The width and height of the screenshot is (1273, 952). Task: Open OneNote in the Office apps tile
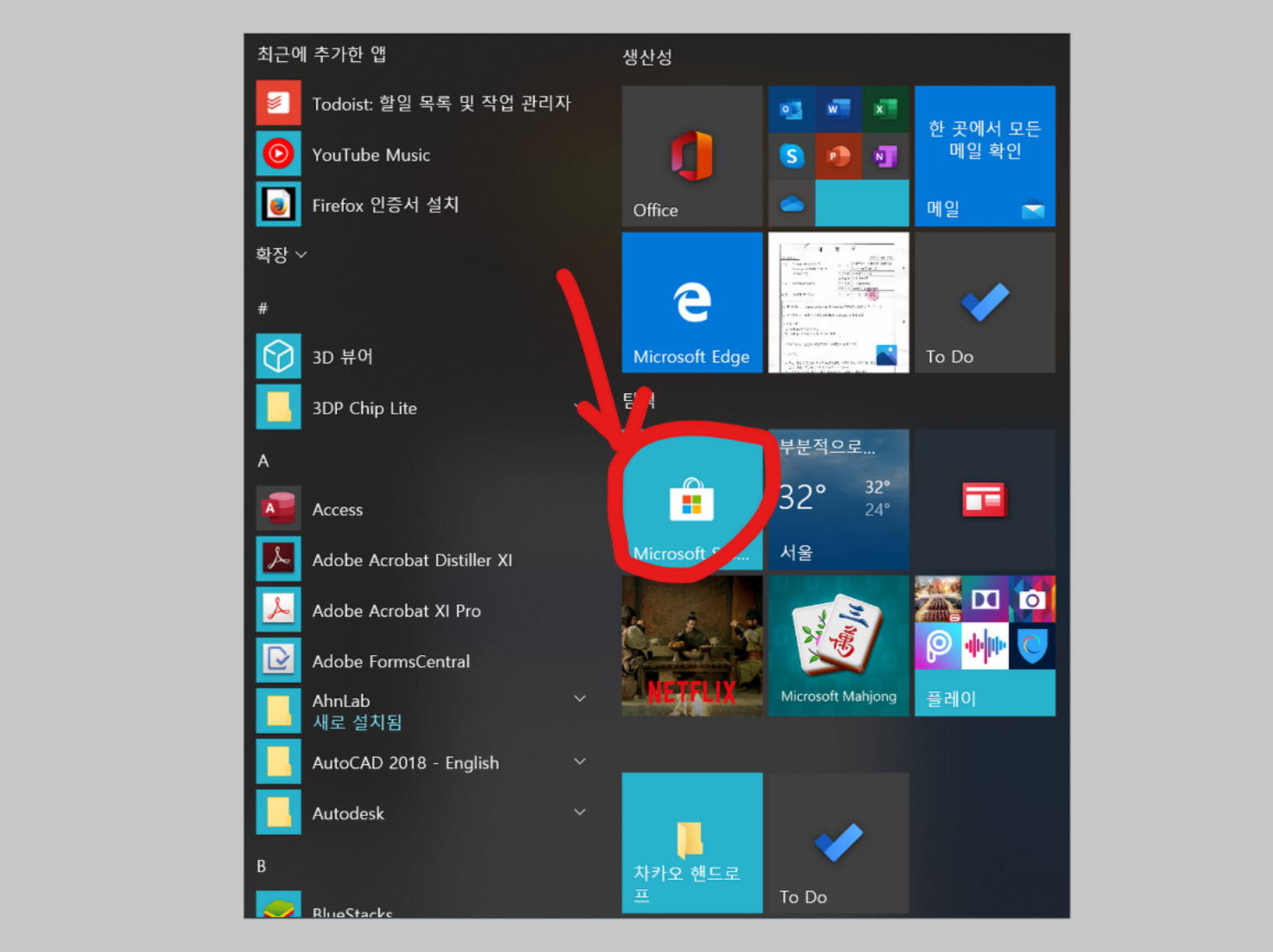click(885, 156)
